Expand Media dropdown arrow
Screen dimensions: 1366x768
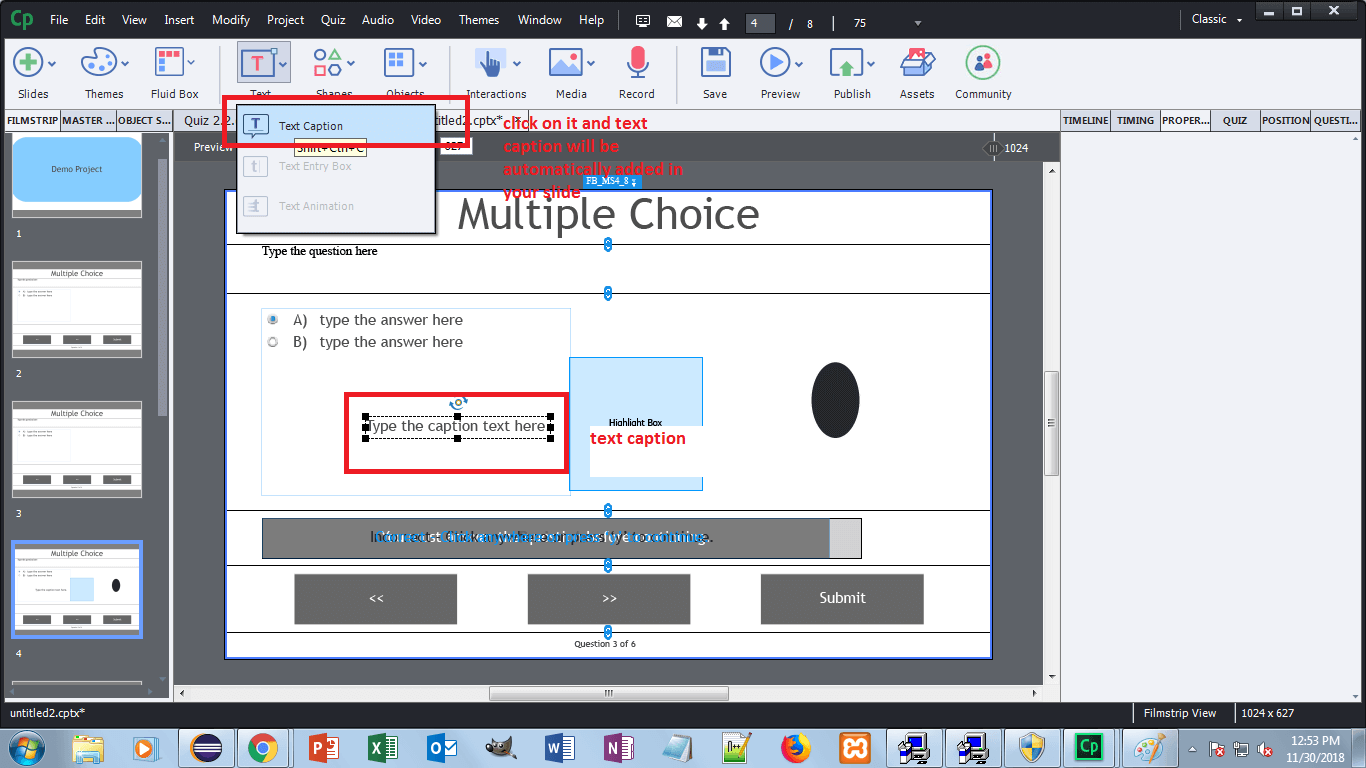[593, 64]
